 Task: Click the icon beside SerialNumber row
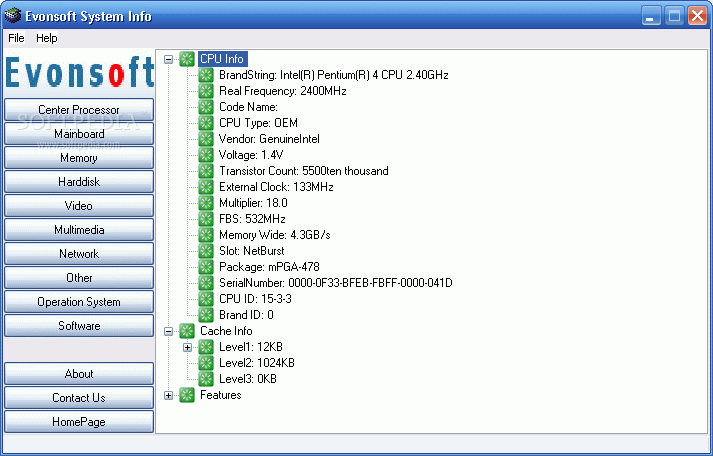(206, 283)
